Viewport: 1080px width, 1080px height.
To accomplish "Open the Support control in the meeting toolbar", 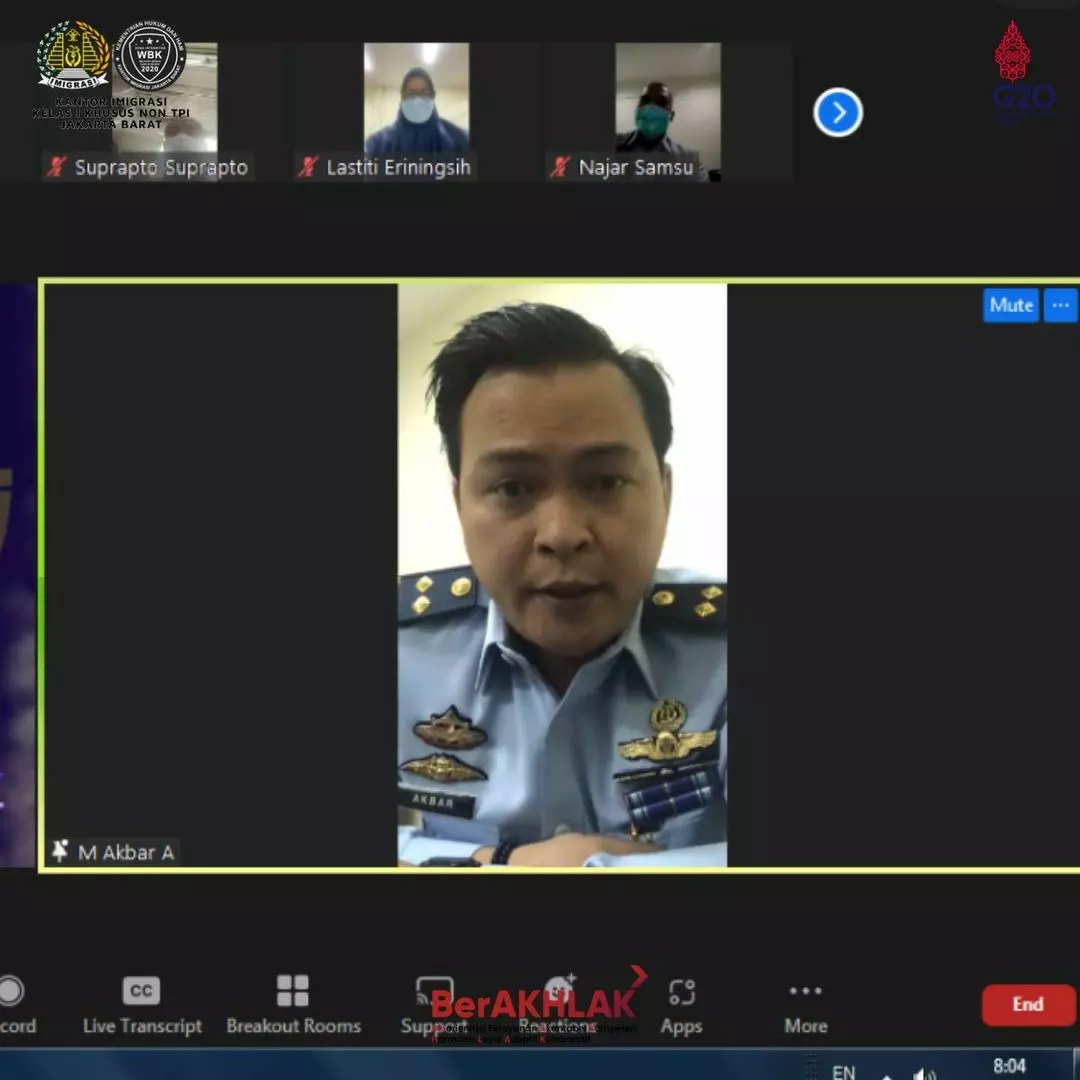I will 434,1005.
